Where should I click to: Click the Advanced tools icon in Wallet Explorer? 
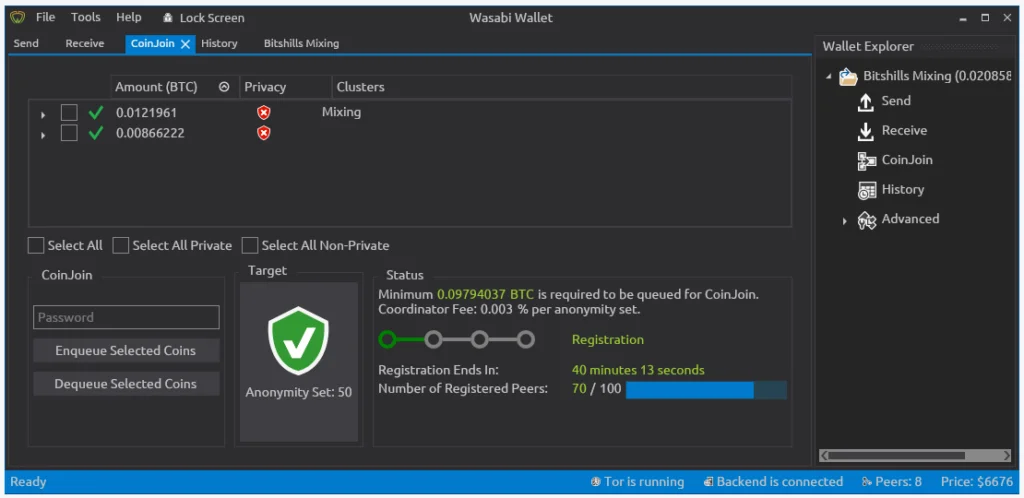coord(867,220)
